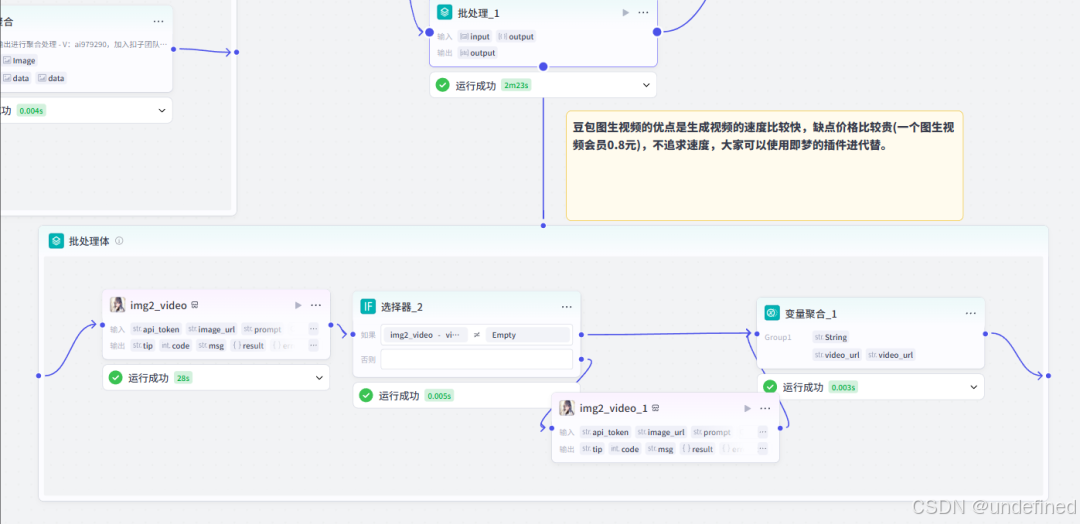1080x524 pixels.
Task: Click the green success check beside 2m23s
Action: point(443,85)
